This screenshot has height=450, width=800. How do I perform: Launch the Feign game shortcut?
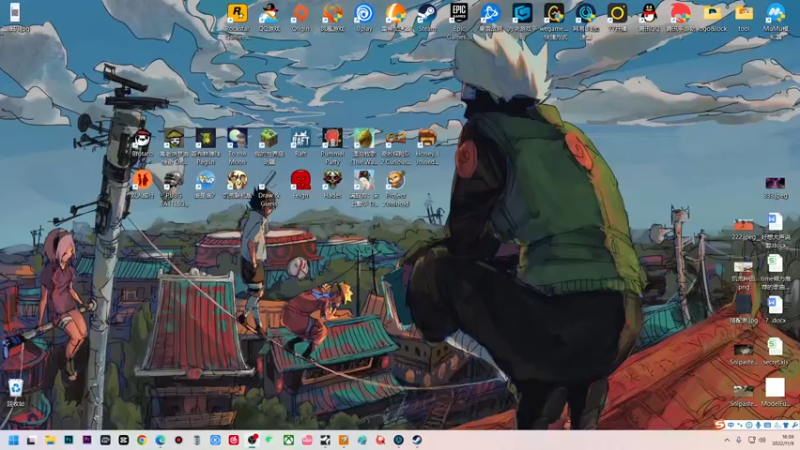301,181
